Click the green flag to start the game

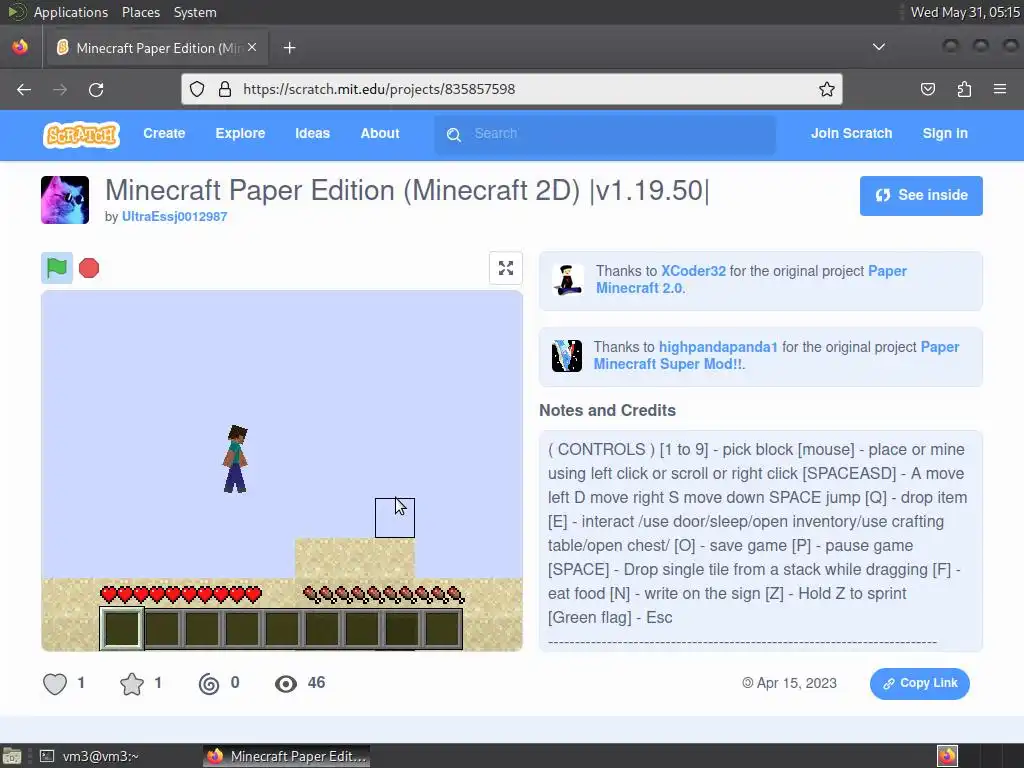(57, 268)
